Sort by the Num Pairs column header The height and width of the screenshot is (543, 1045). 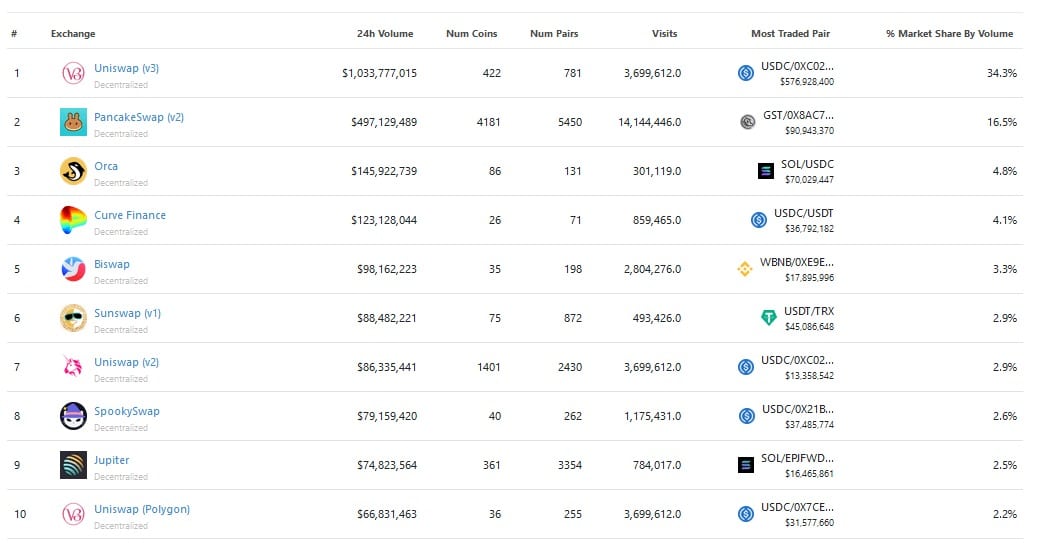pos(554,33)
